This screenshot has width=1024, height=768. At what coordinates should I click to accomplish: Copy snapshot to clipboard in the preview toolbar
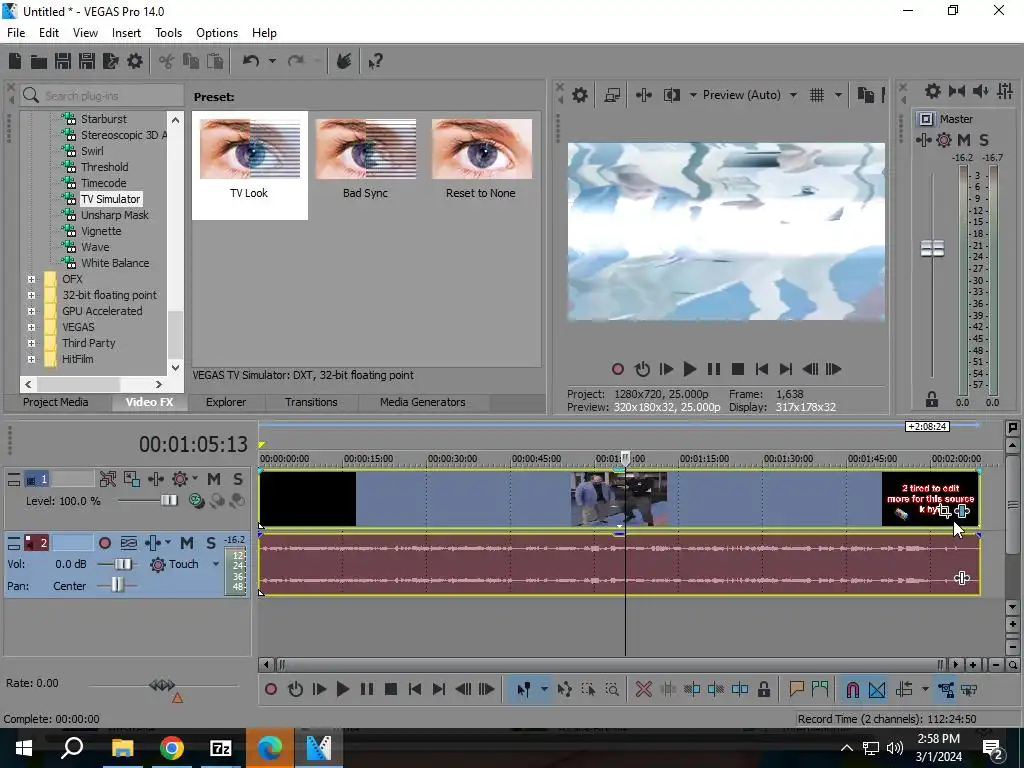(x=866, y=95)
